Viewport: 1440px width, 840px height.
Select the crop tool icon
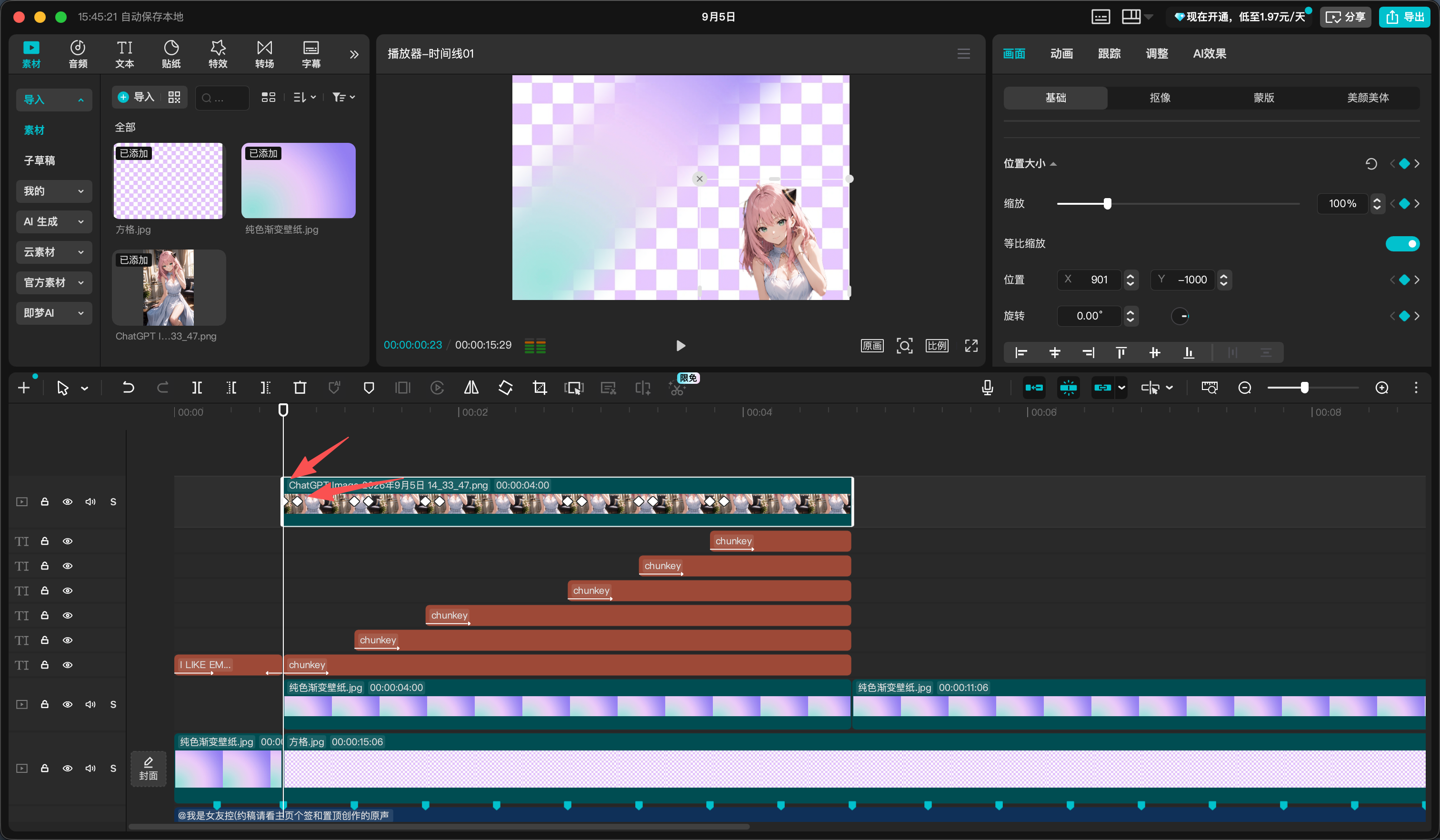pyautogui.click(x=540, y=388)
